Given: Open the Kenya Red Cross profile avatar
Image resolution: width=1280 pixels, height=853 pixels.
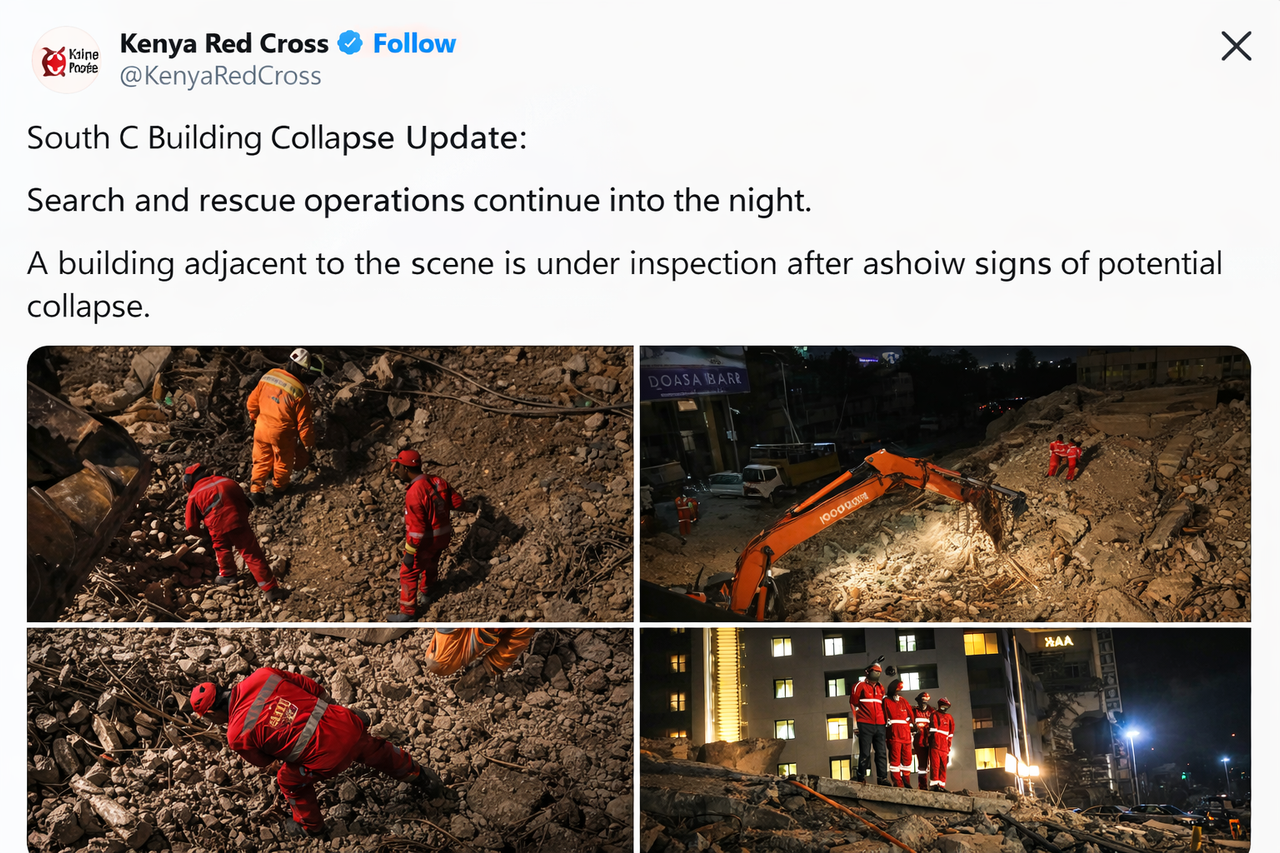Looking at the screenshot, I should 66,60.
